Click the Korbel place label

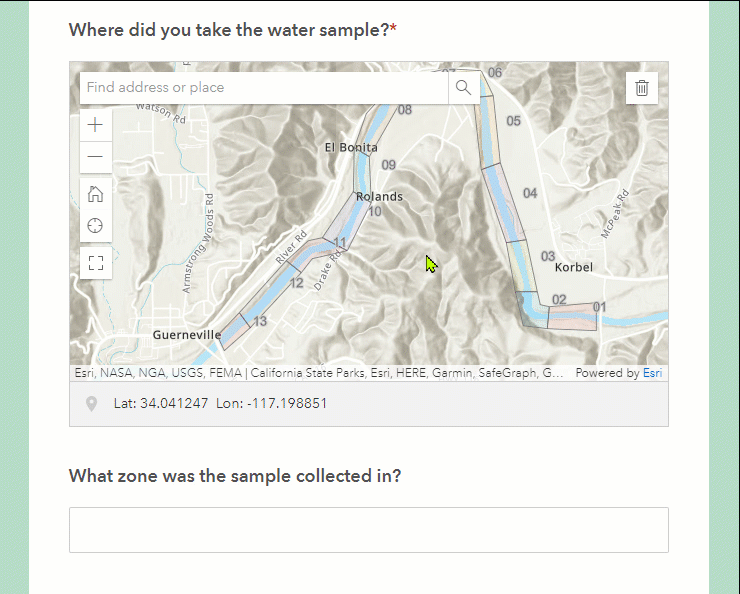click(x=573, y=267)
